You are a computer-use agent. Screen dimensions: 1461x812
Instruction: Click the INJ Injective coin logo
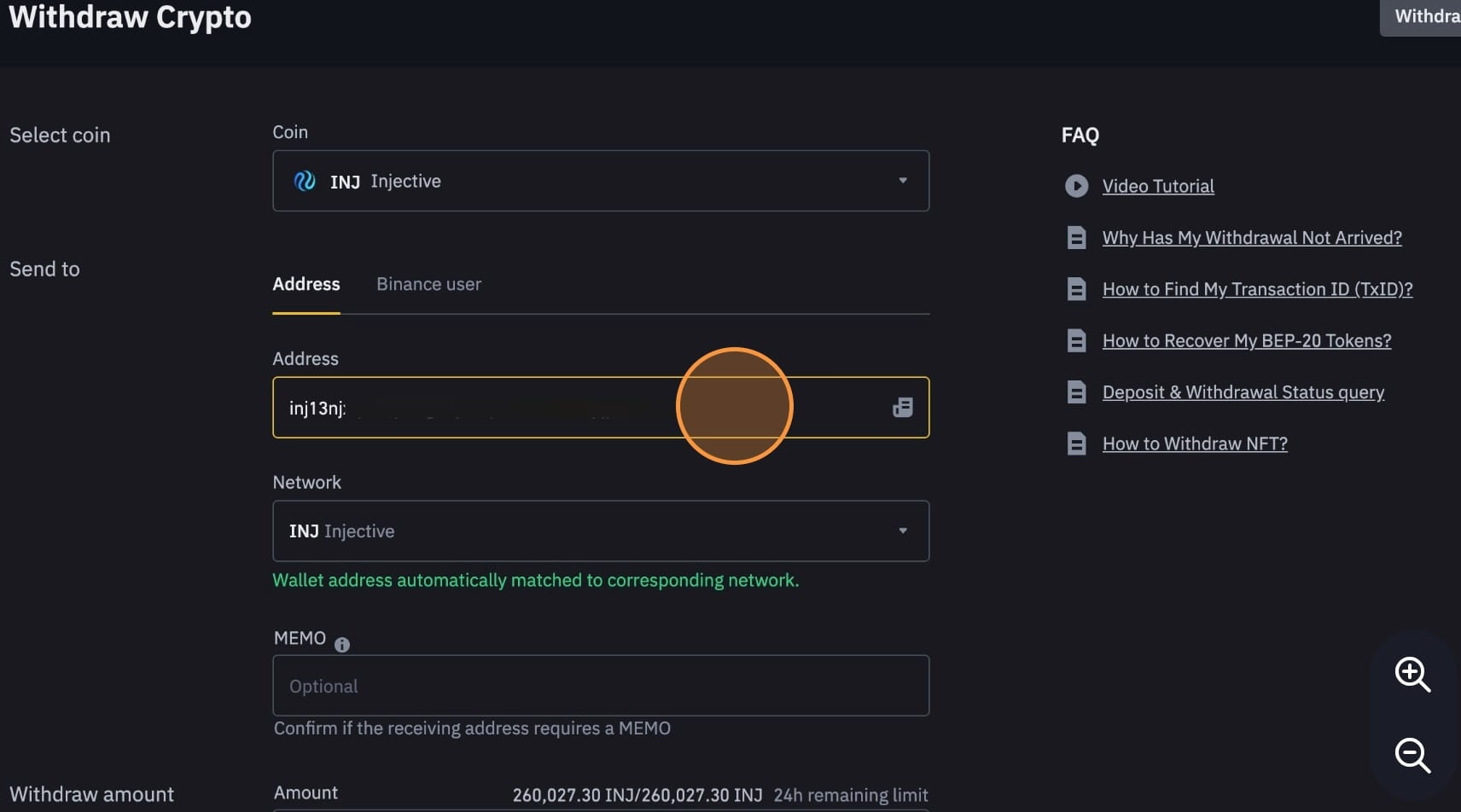click(x=305, y=181)
